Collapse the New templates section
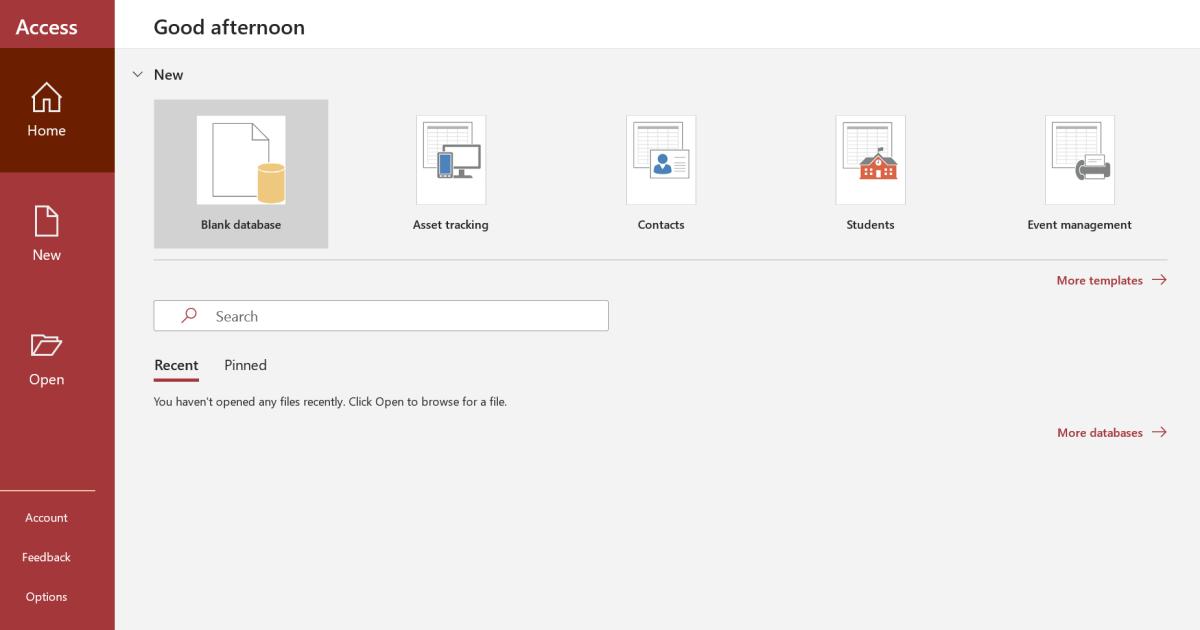The width and height of the screenshot is (1200, 630). 137,74
